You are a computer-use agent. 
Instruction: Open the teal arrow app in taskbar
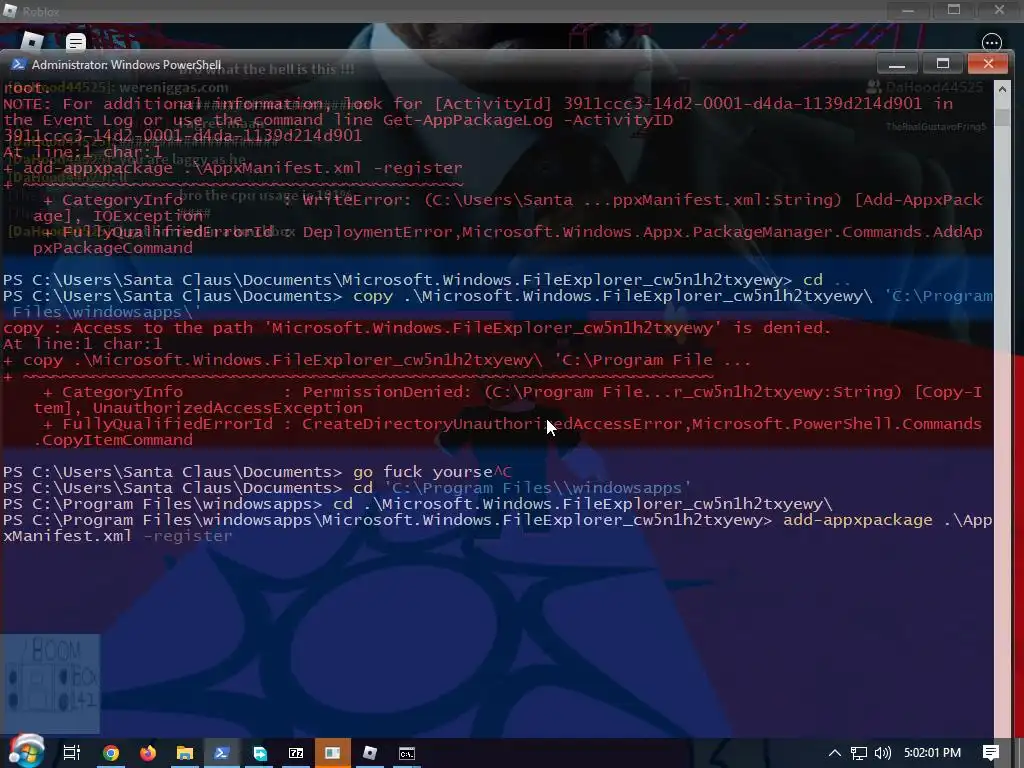(260, 753)
